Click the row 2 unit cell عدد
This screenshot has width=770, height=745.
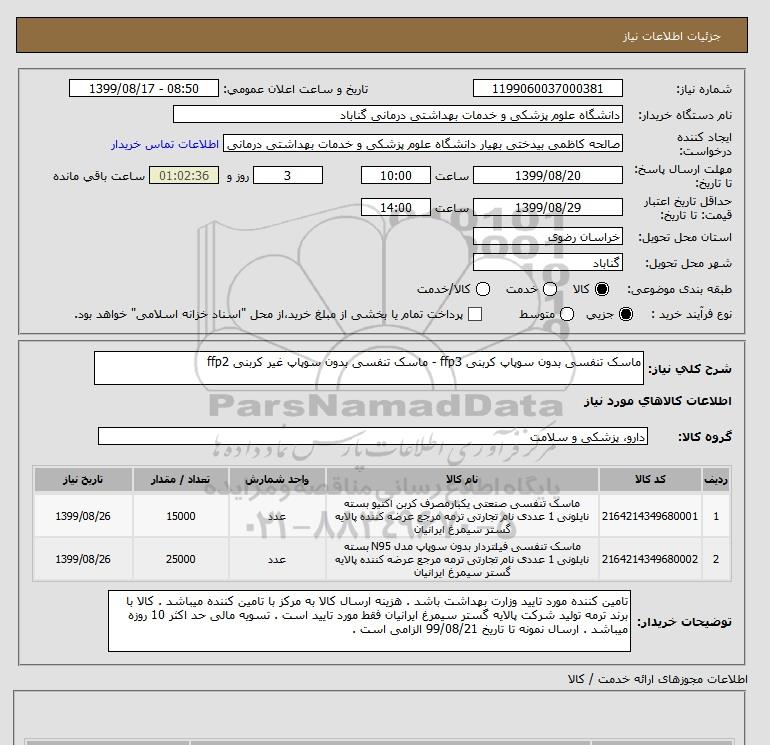[x=277, y=559]
